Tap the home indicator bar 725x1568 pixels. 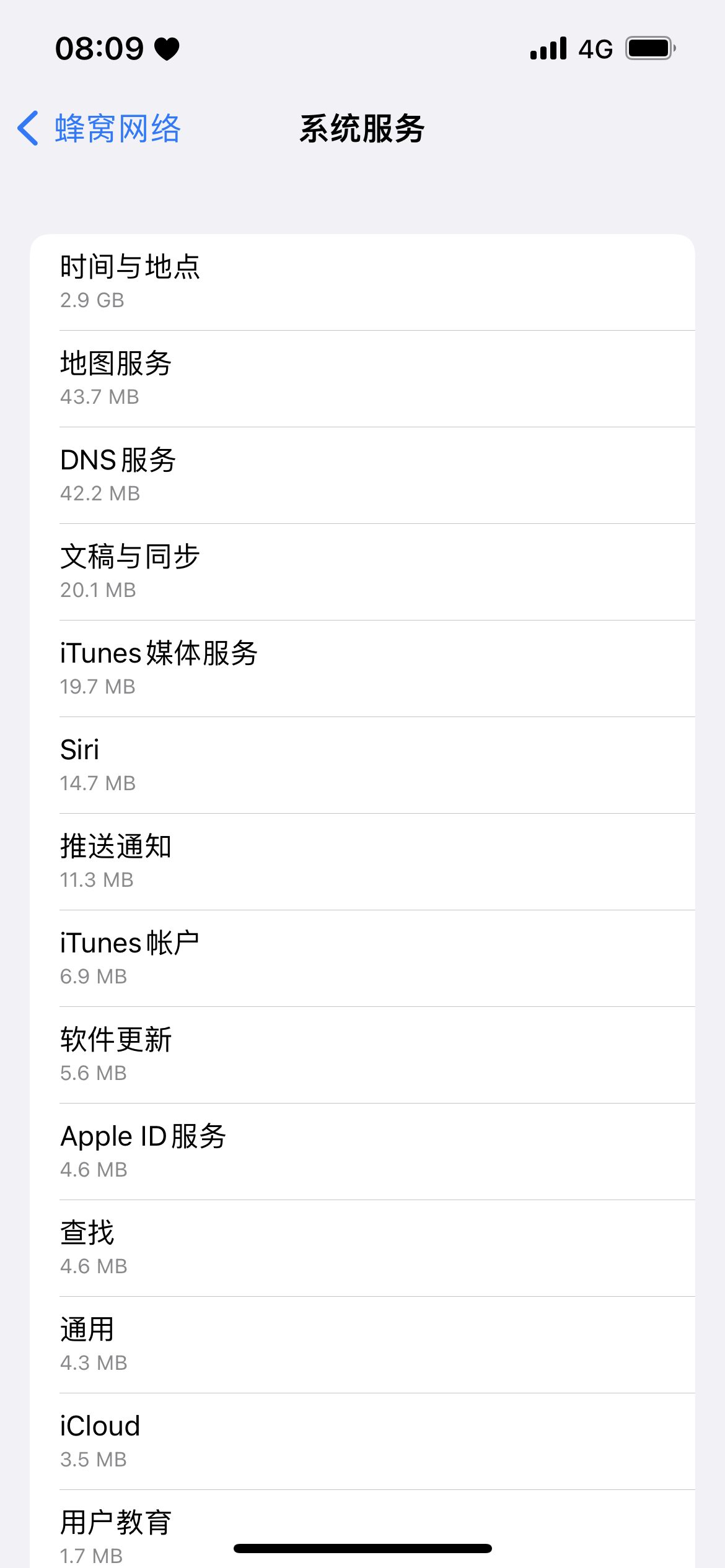click(362, 1548)
